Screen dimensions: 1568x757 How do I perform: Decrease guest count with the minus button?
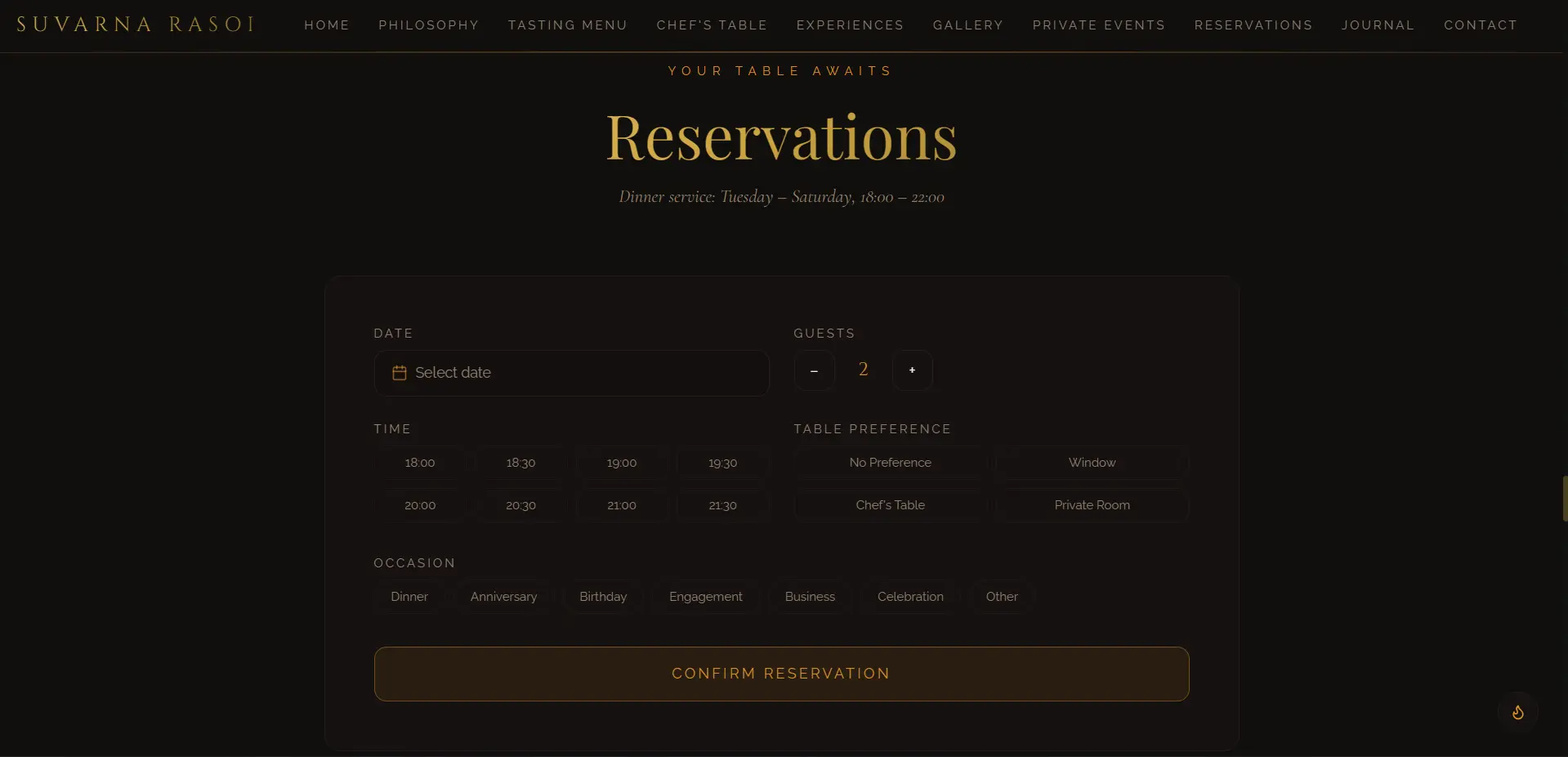pyautogui.click(x=814, y=370)
